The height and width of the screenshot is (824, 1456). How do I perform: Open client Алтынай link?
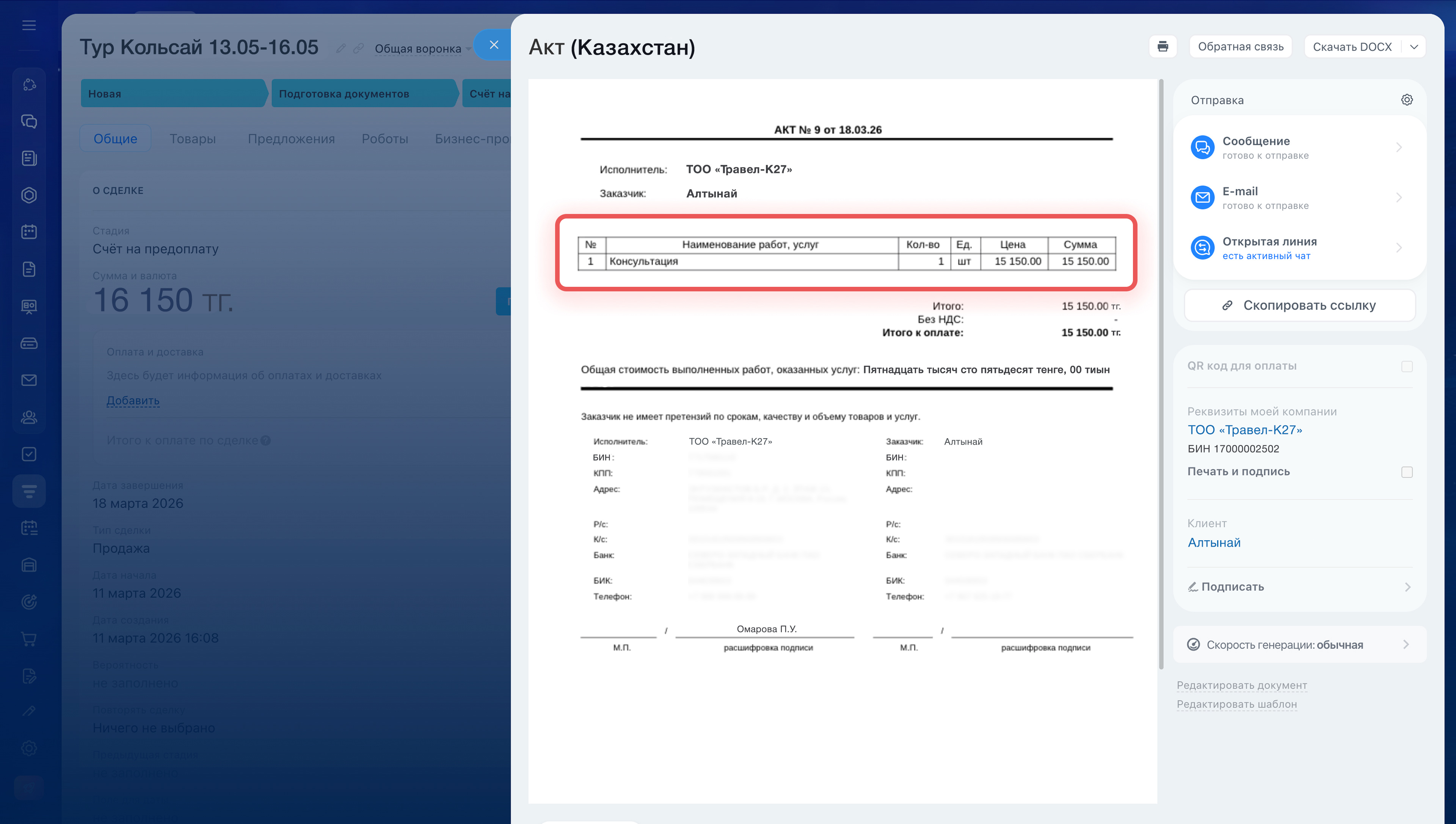click(x=1213, y=543)
